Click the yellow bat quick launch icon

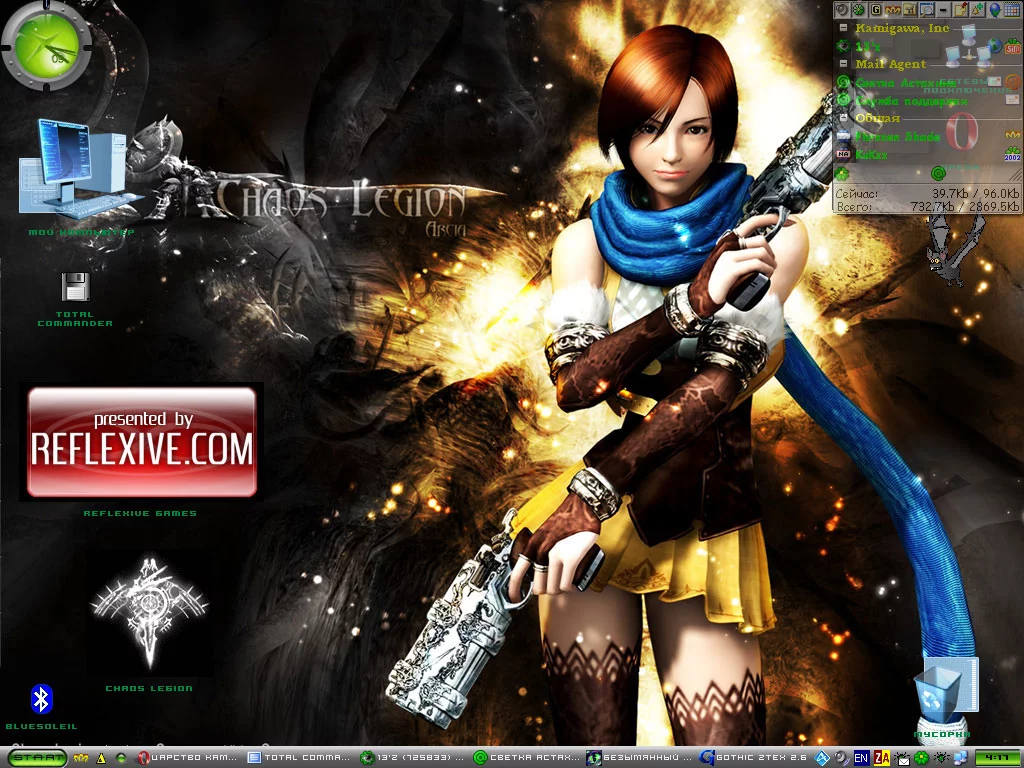click(82, 758)
